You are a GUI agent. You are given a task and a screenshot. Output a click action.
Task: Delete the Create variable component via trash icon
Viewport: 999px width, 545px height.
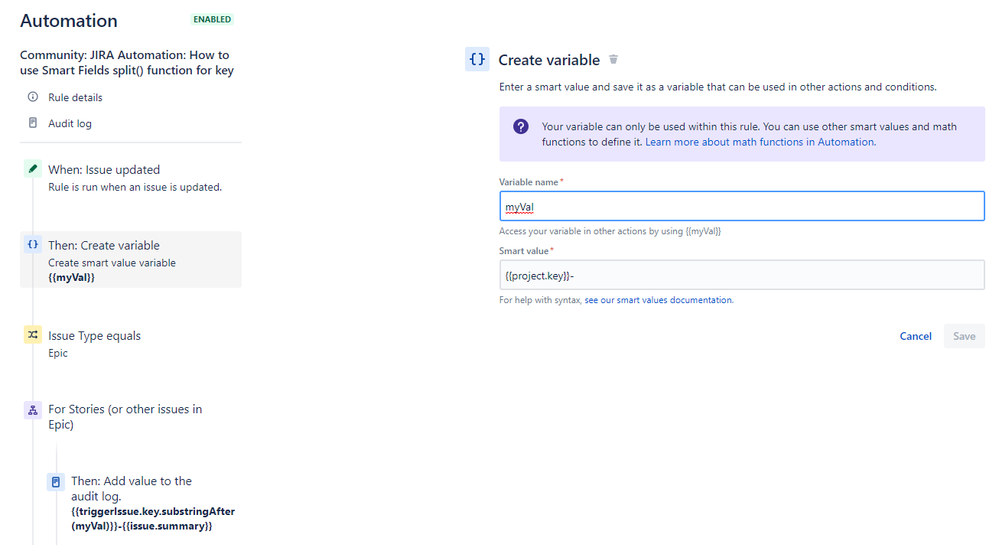click(613, 59)
